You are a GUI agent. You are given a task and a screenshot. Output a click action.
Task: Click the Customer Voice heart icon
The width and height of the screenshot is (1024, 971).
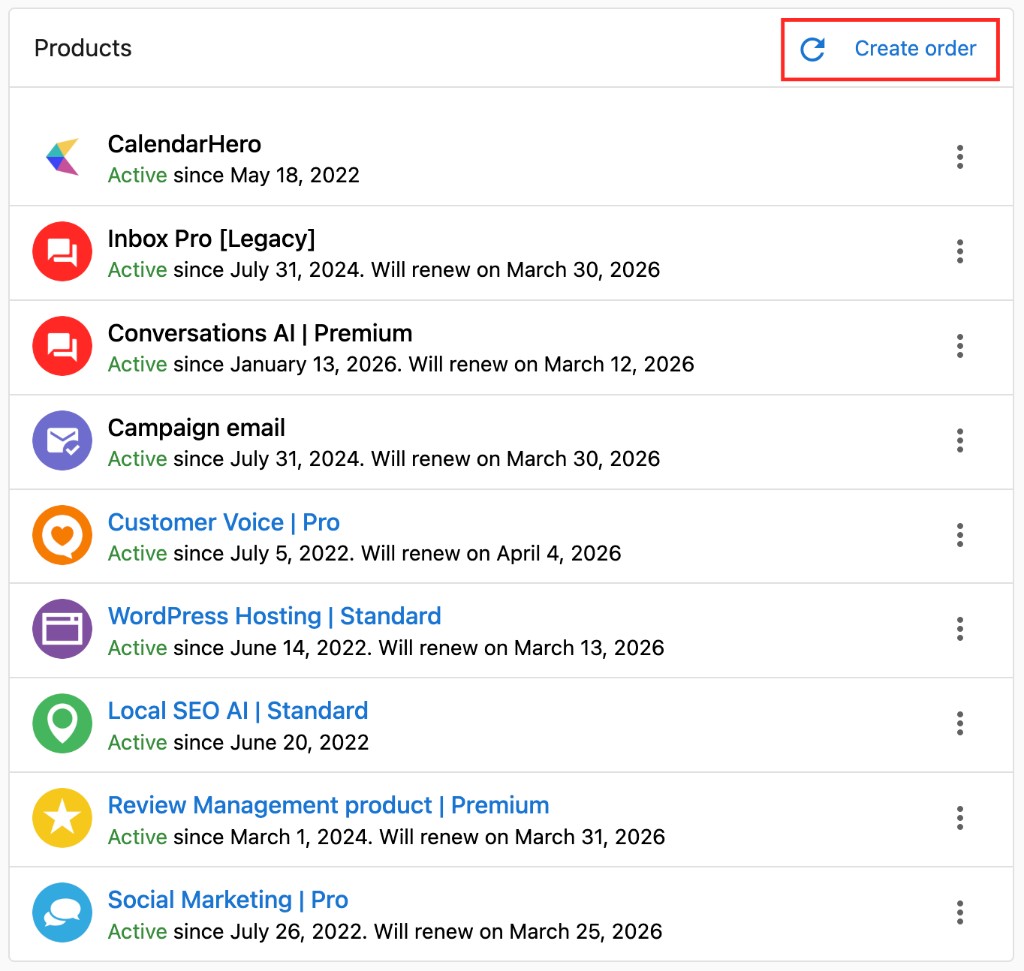[62, 535]
